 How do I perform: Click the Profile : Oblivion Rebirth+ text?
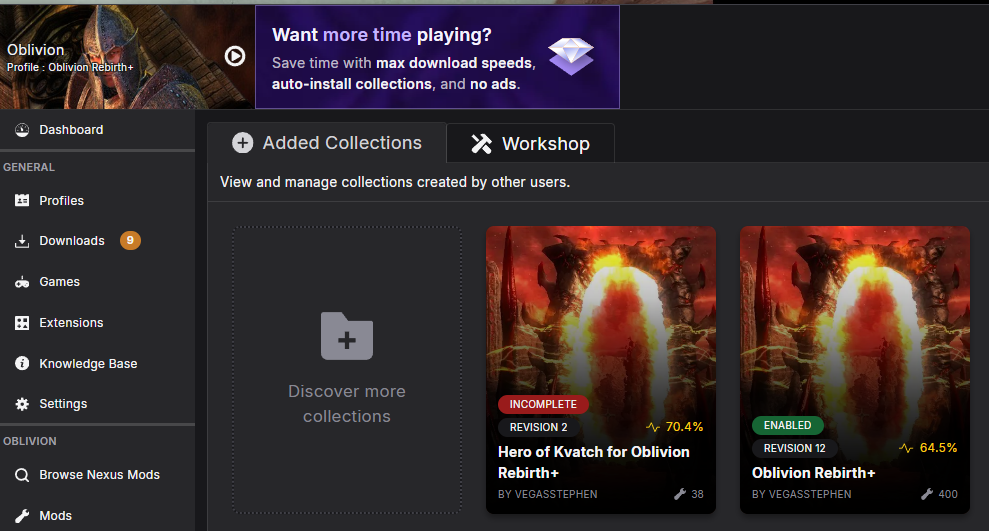[x=70, y=67]
